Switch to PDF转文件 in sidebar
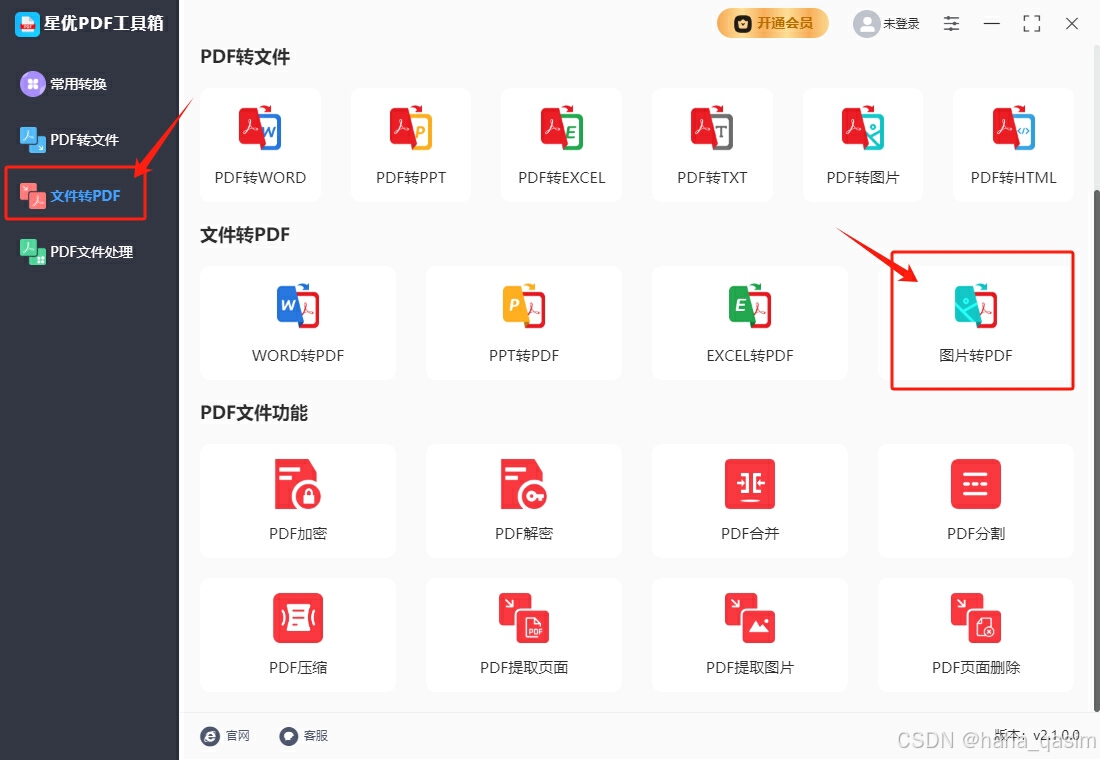1100x760 pixels. pos(69,140)
